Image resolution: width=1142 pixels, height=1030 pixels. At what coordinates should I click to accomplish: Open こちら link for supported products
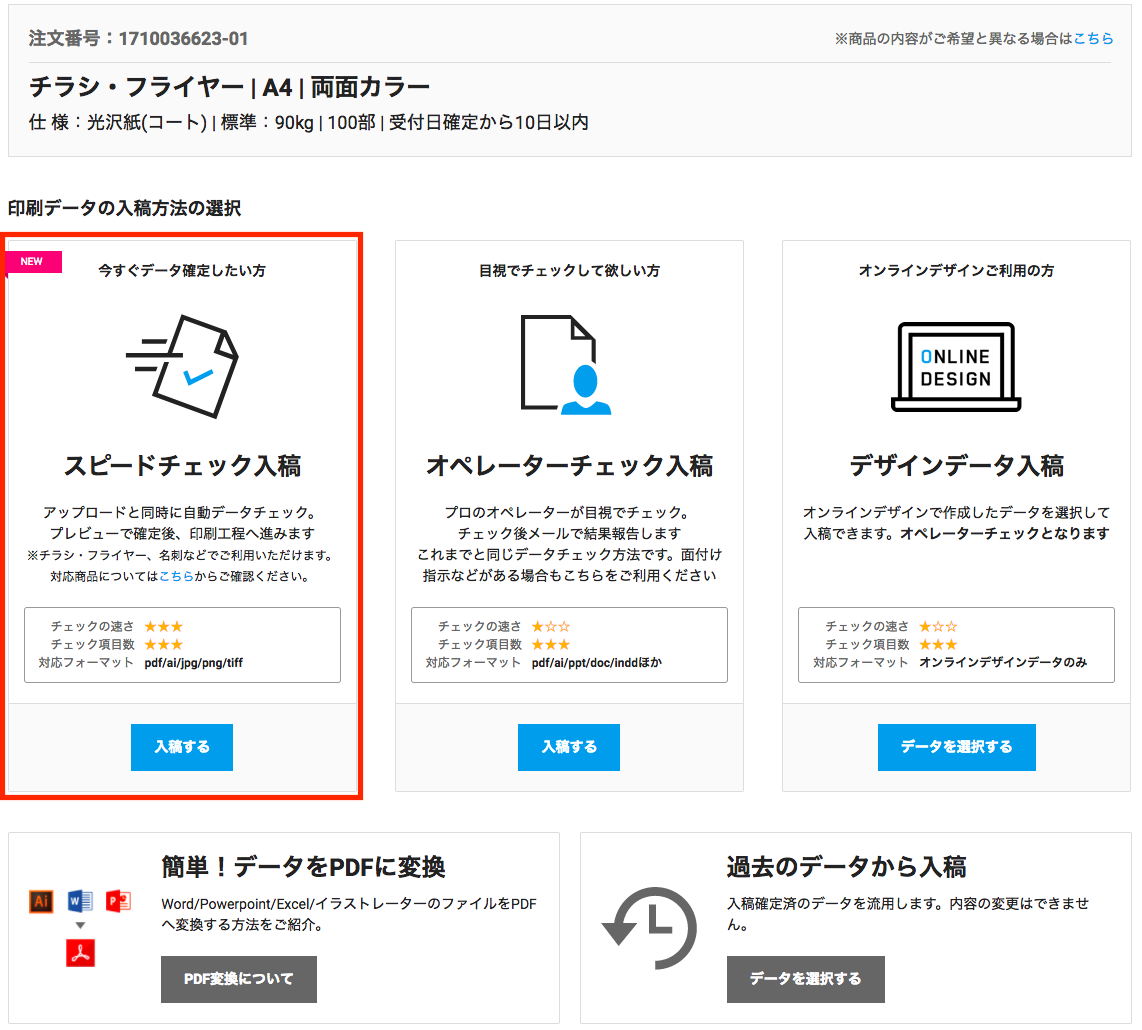coord(176,576)
